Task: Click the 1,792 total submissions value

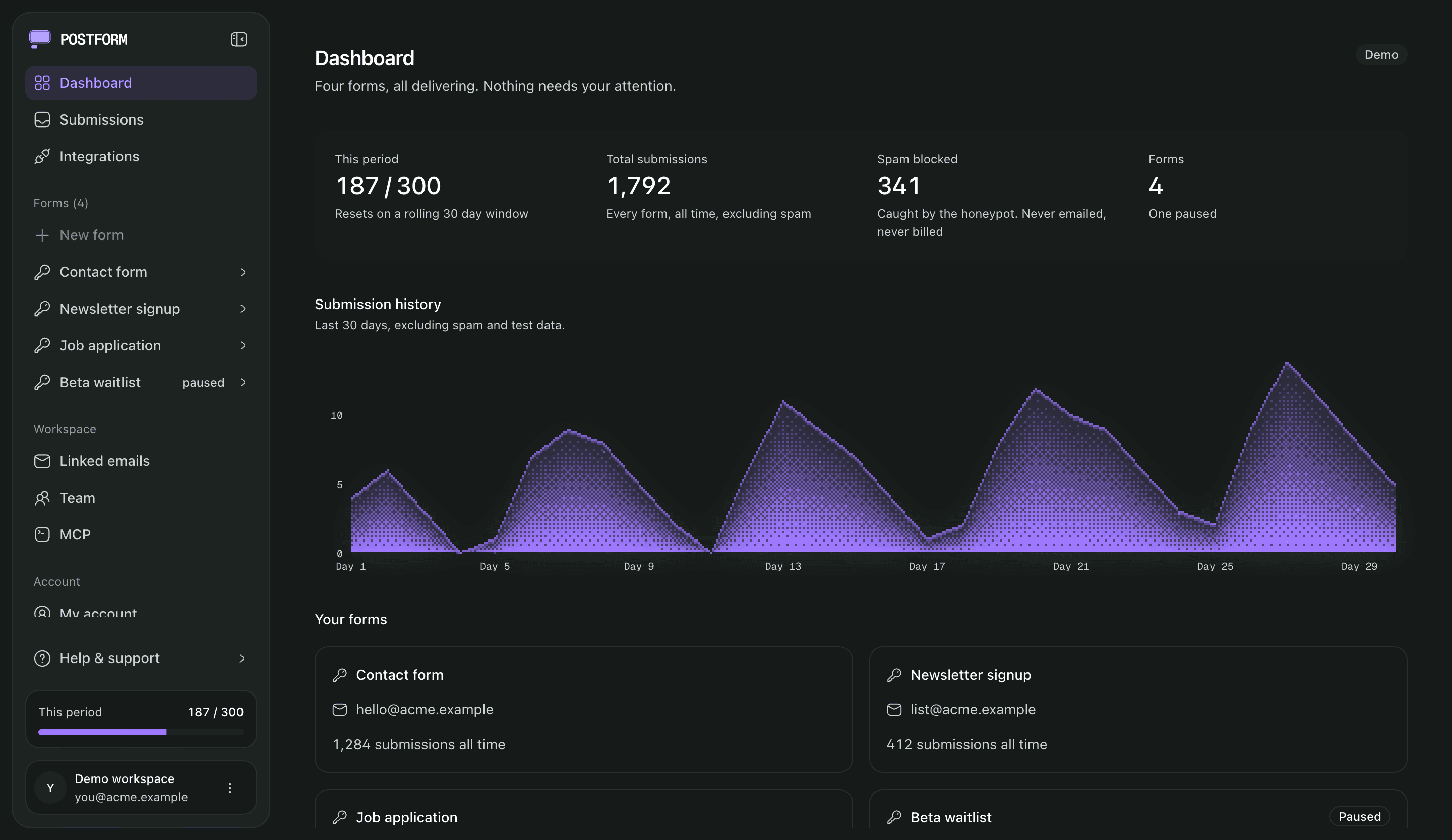Action: click(x=638, y=186)
